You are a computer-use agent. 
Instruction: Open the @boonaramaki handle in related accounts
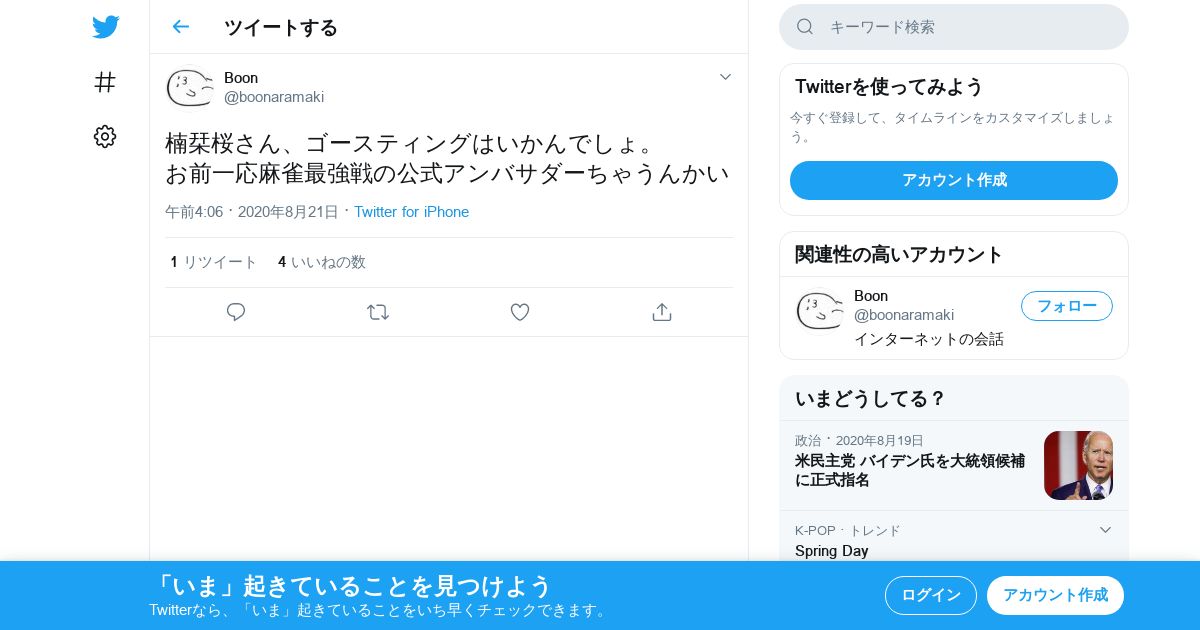(x=904, y=315)
